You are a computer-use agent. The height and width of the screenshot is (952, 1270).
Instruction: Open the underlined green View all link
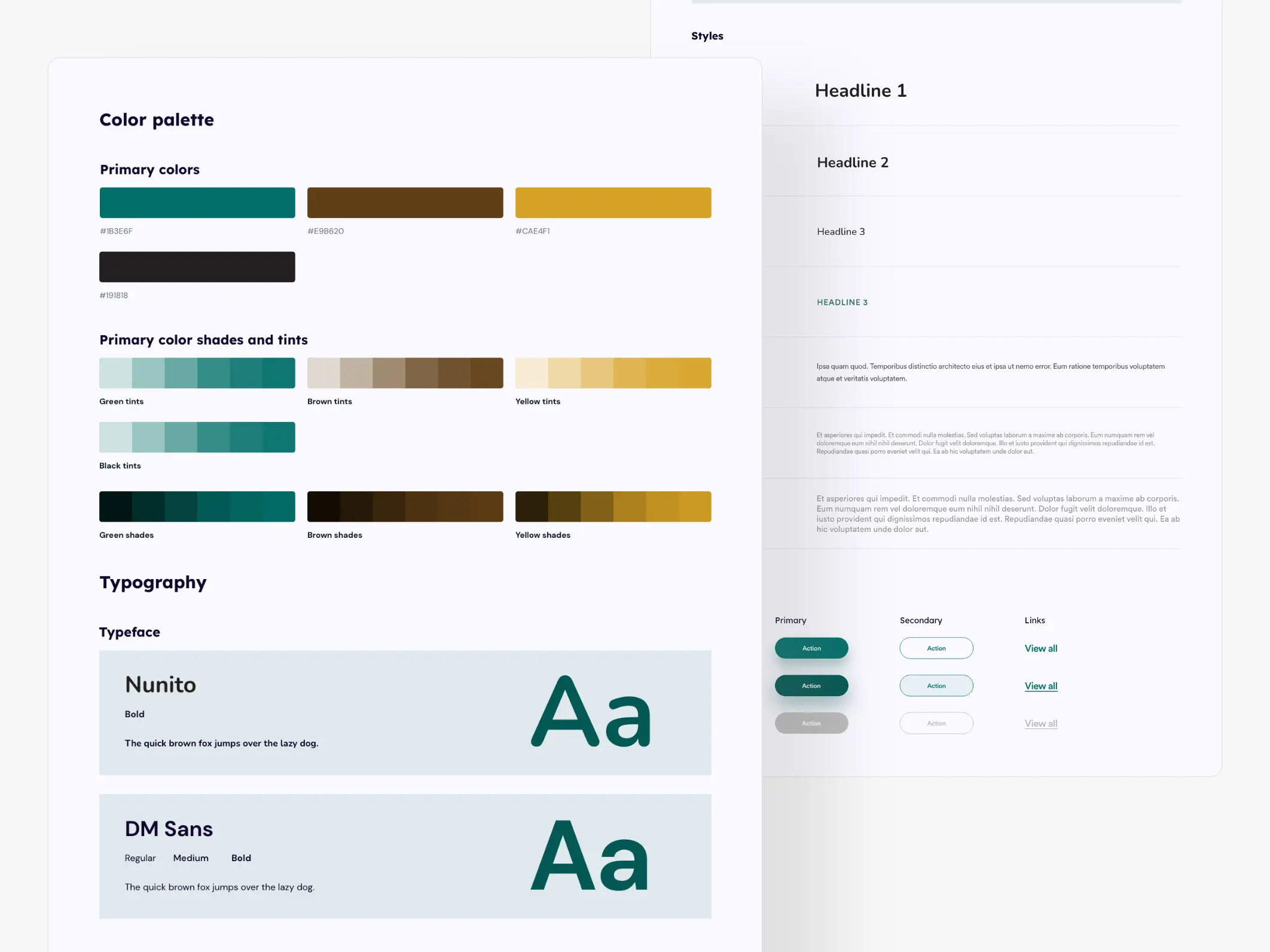tap(1040, 686)
